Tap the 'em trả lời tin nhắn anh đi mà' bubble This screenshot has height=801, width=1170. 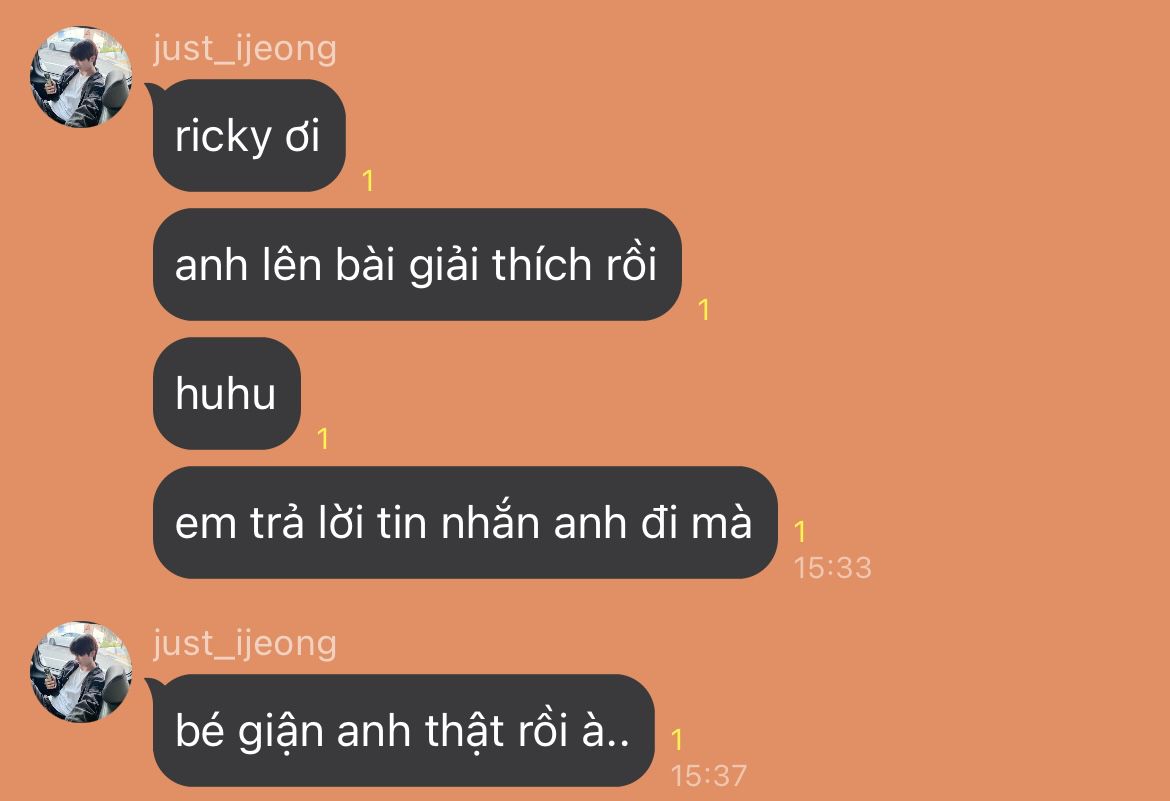click(465, 523)
